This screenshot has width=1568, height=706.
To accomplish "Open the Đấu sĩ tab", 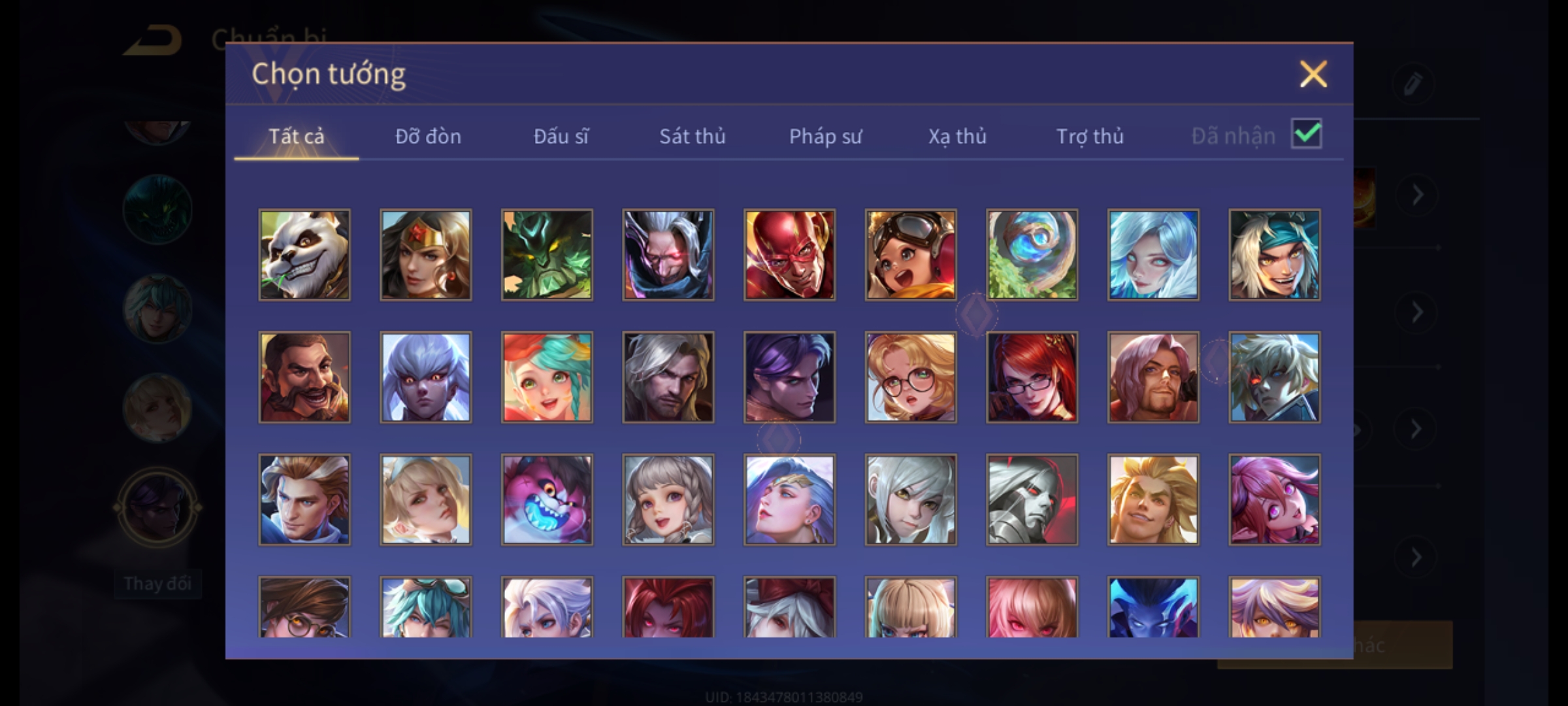I will point(561,136).
